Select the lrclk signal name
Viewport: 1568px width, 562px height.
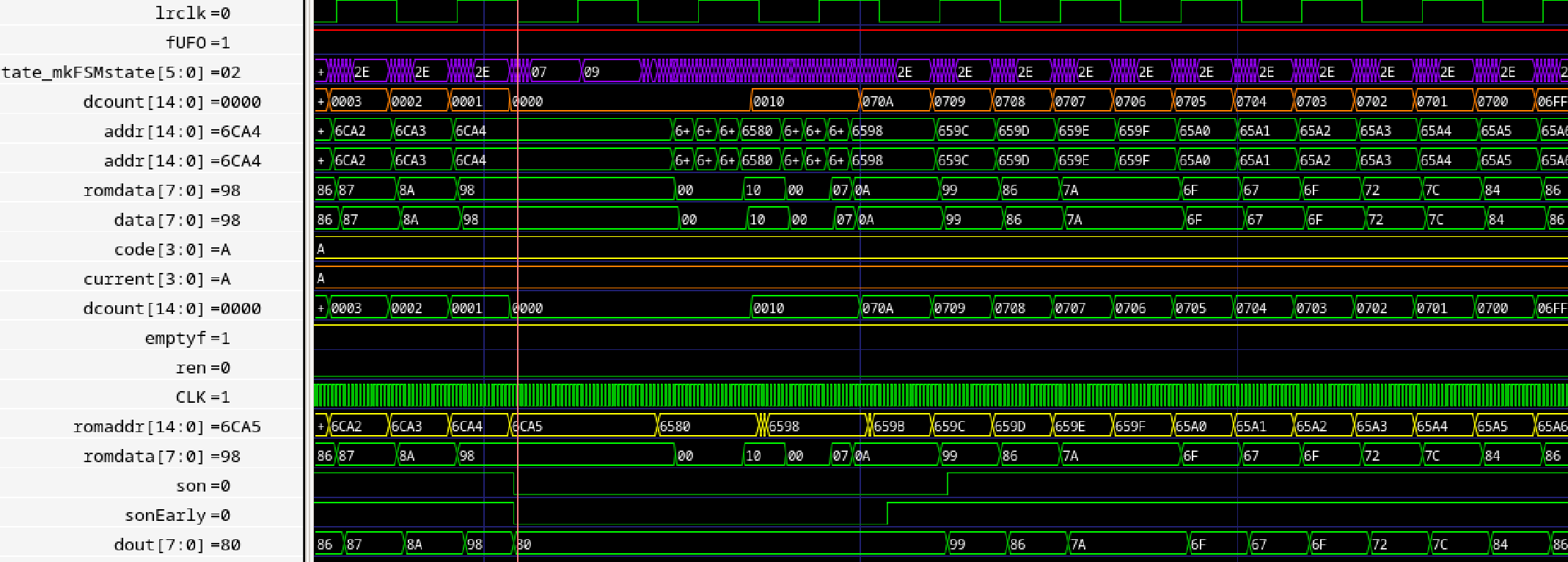[180, 13]
